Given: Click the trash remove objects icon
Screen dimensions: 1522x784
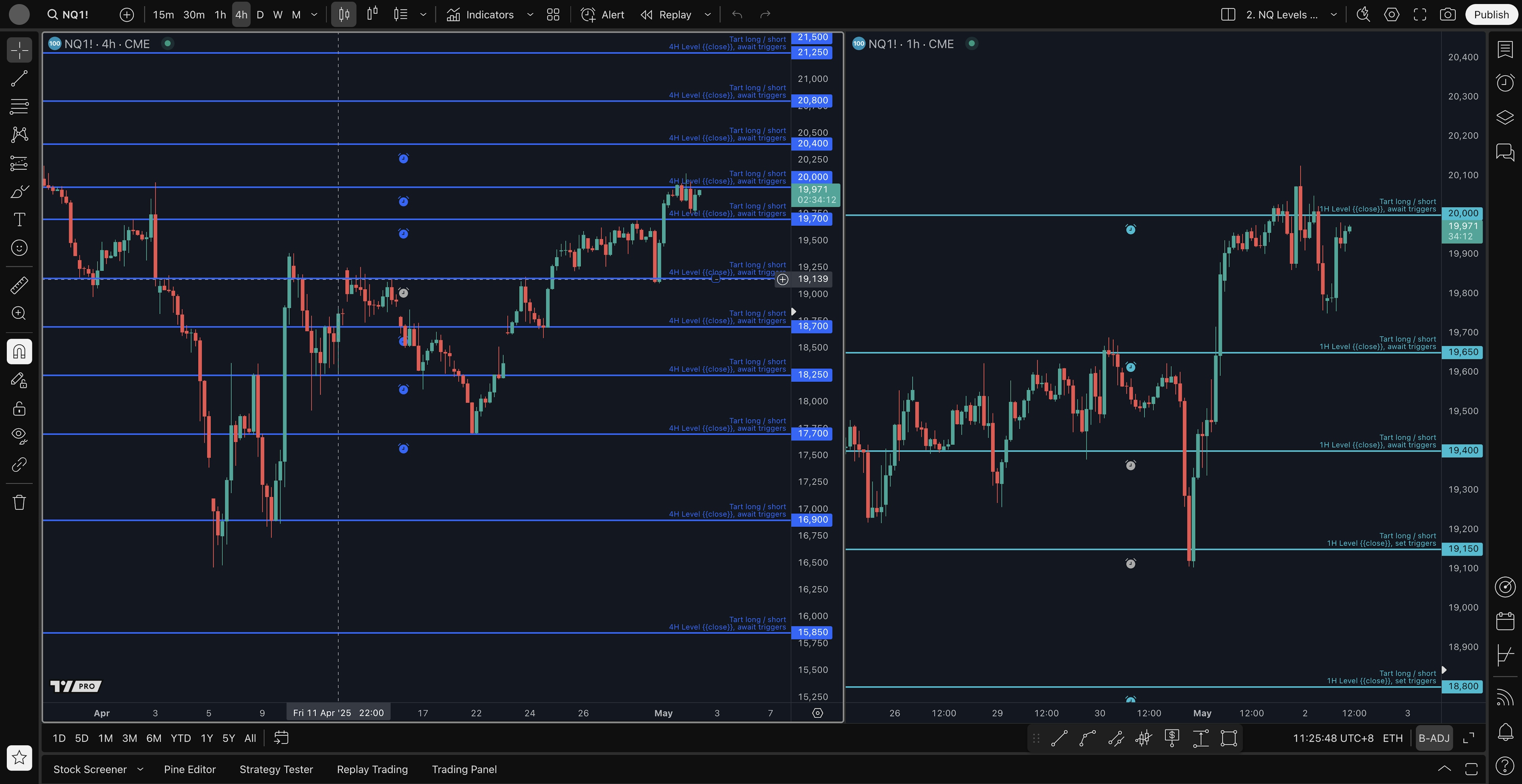Looking at the screenshot, I should pos(19,502).
